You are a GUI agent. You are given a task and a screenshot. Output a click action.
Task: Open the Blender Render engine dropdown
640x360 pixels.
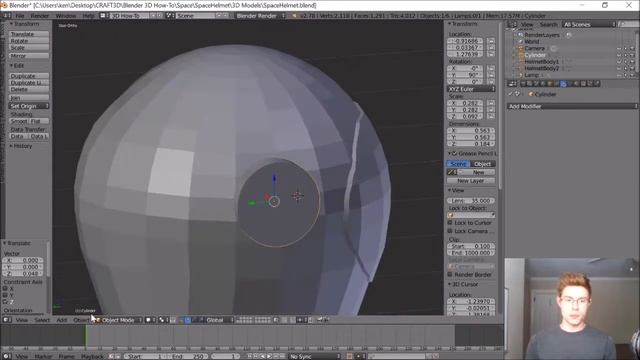[260, 16]
